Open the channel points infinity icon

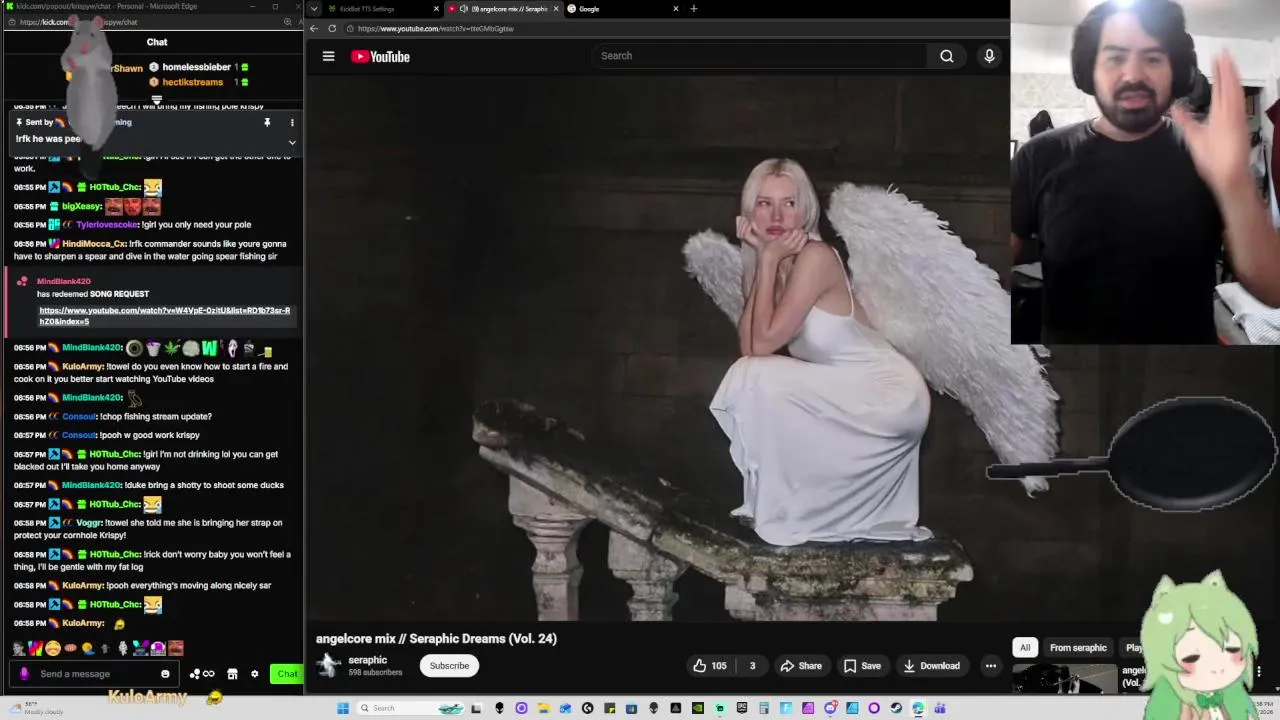click(202, 674)
